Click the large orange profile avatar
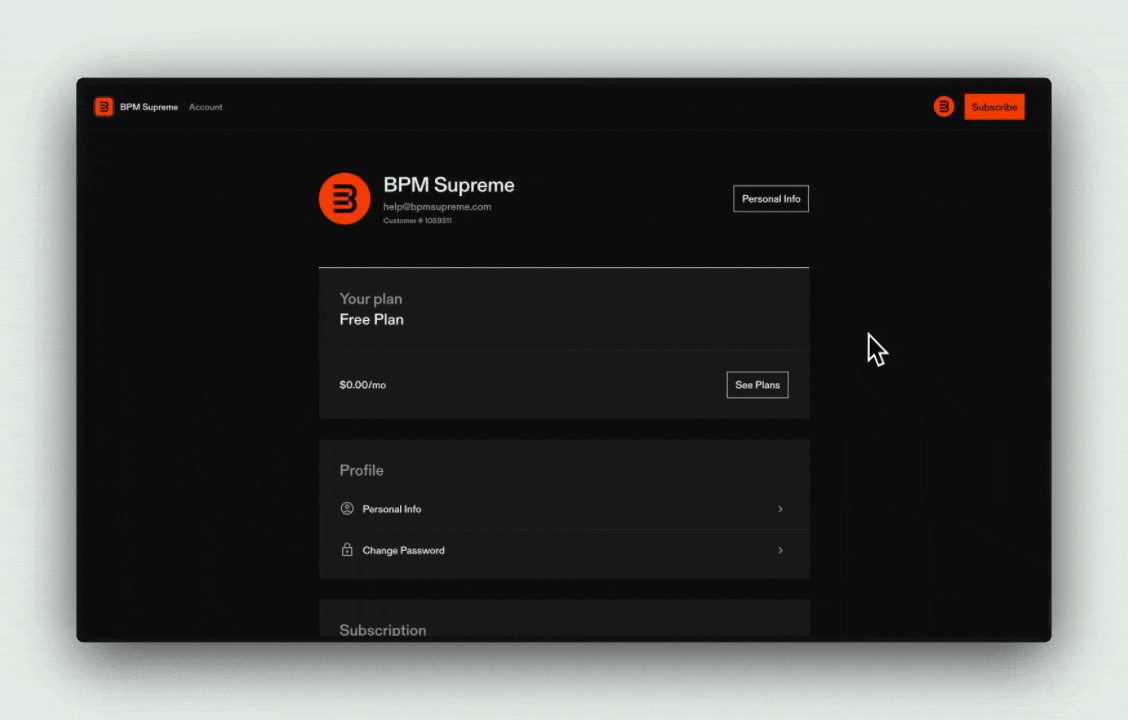 point(345,199)
